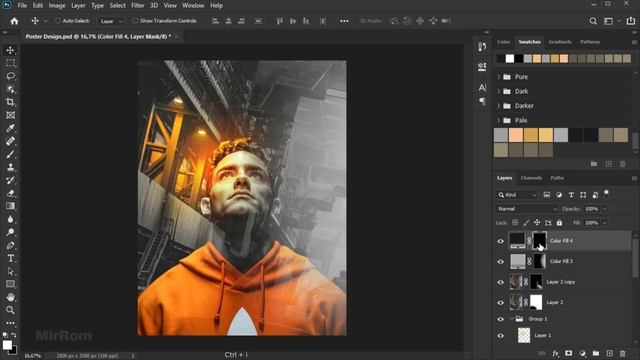
Task: Select the Dodge tool
Action: (x=11, y=232)
